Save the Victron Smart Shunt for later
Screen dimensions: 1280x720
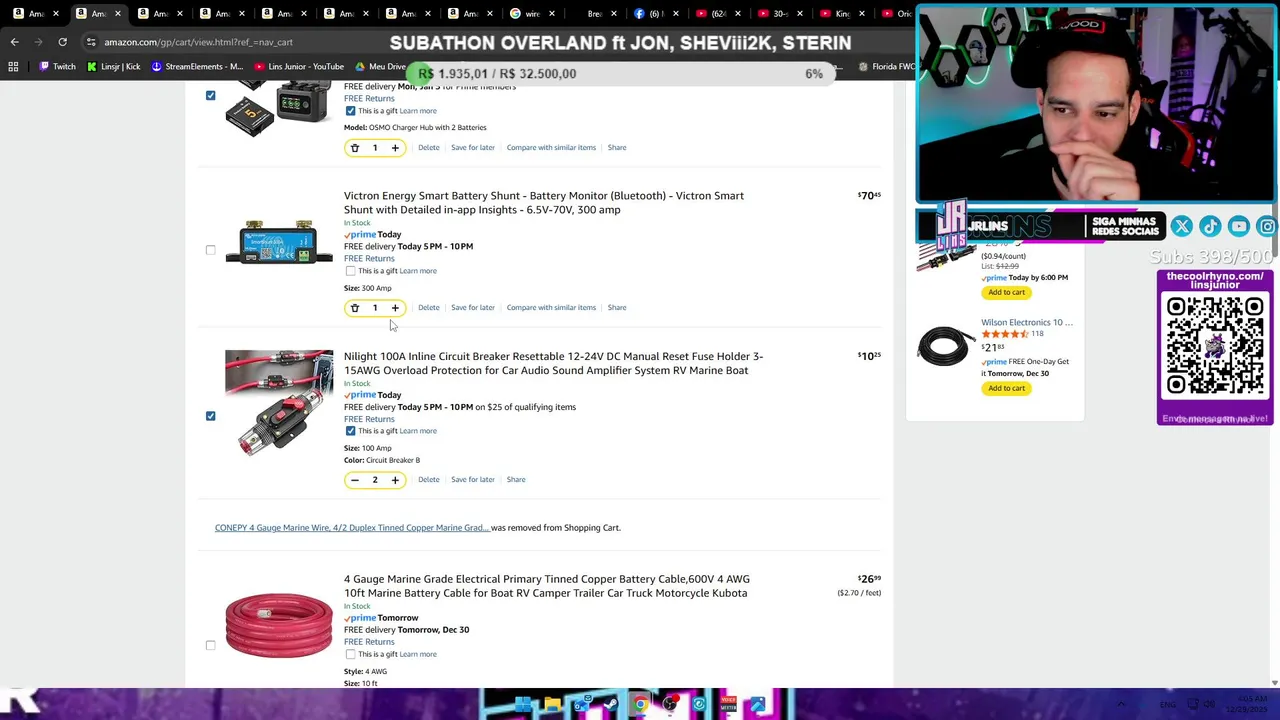pyautogui.click(x=473, y=308)
